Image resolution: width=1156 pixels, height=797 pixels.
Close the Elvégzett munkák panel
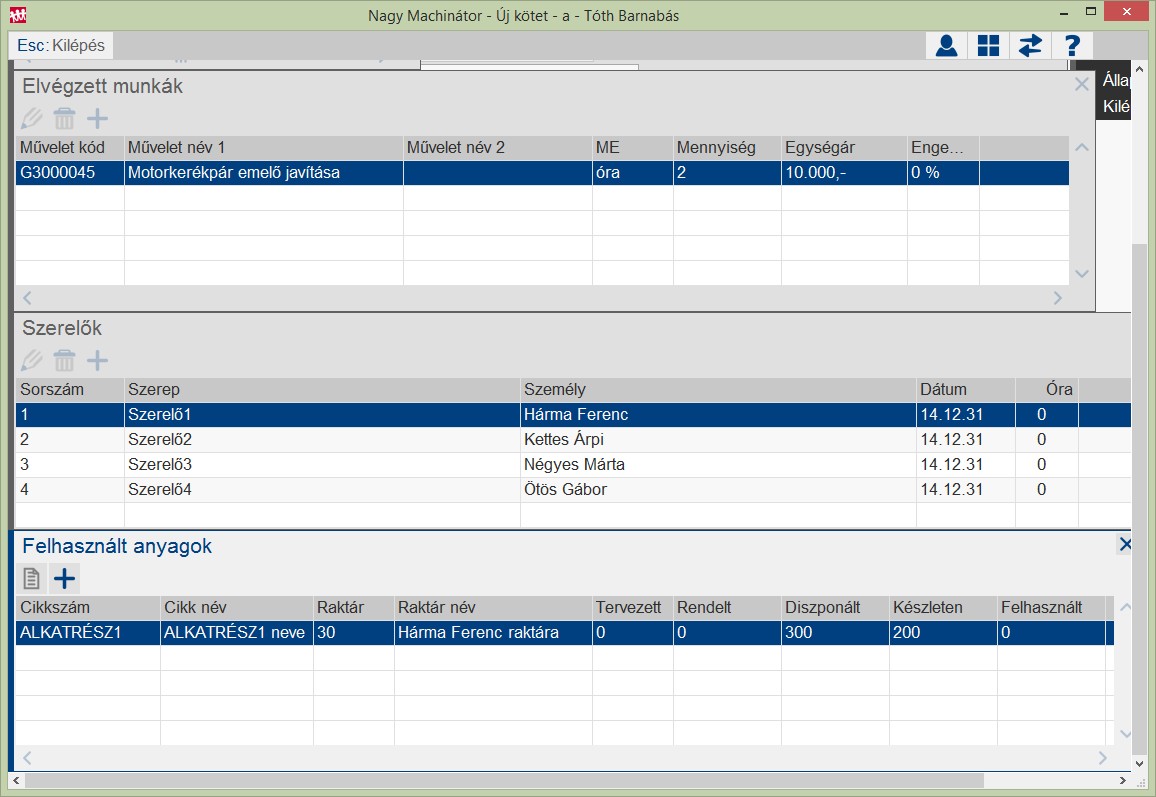1082,85
